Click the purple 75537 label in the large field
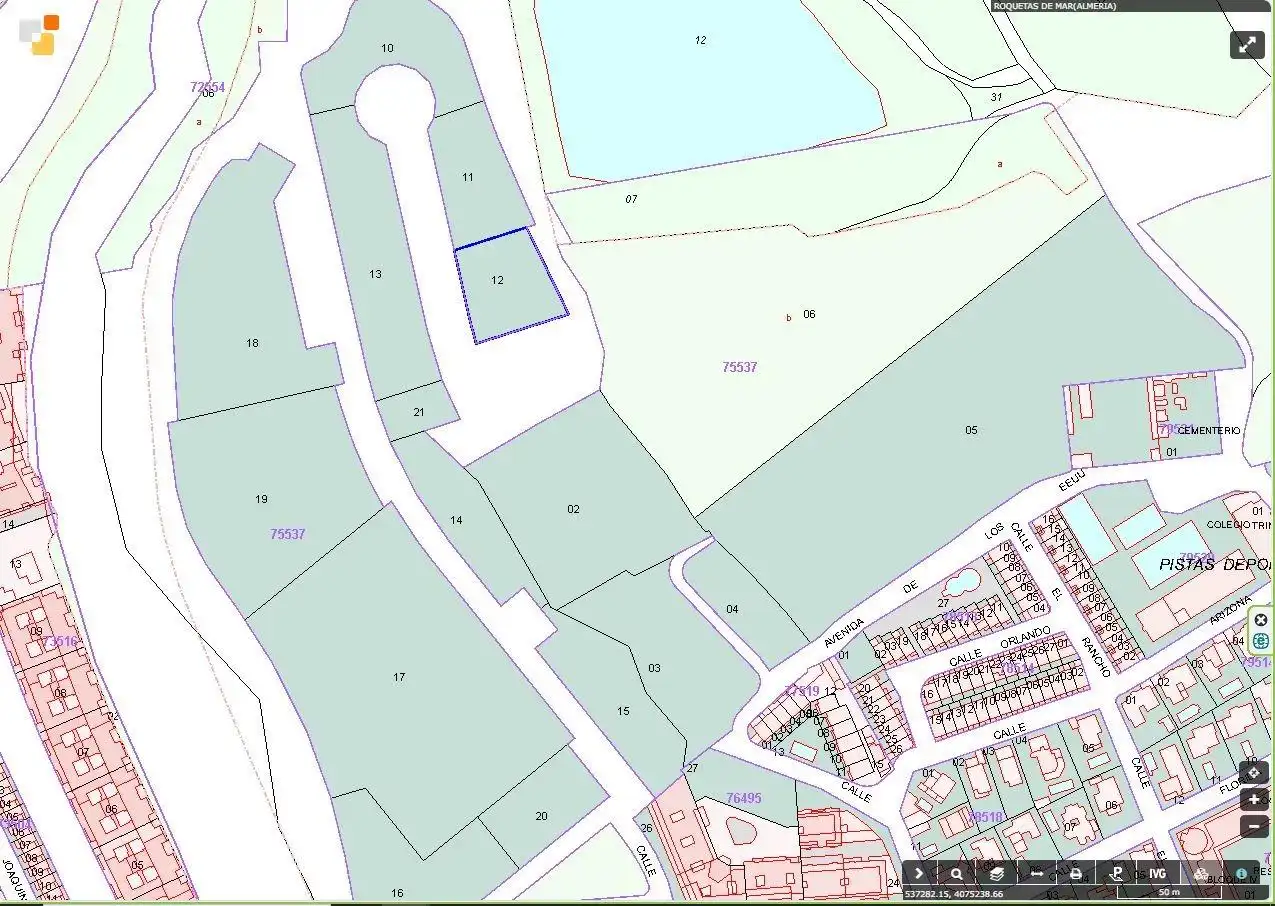Screen dimensions: 1275x906 click(740, 367)
